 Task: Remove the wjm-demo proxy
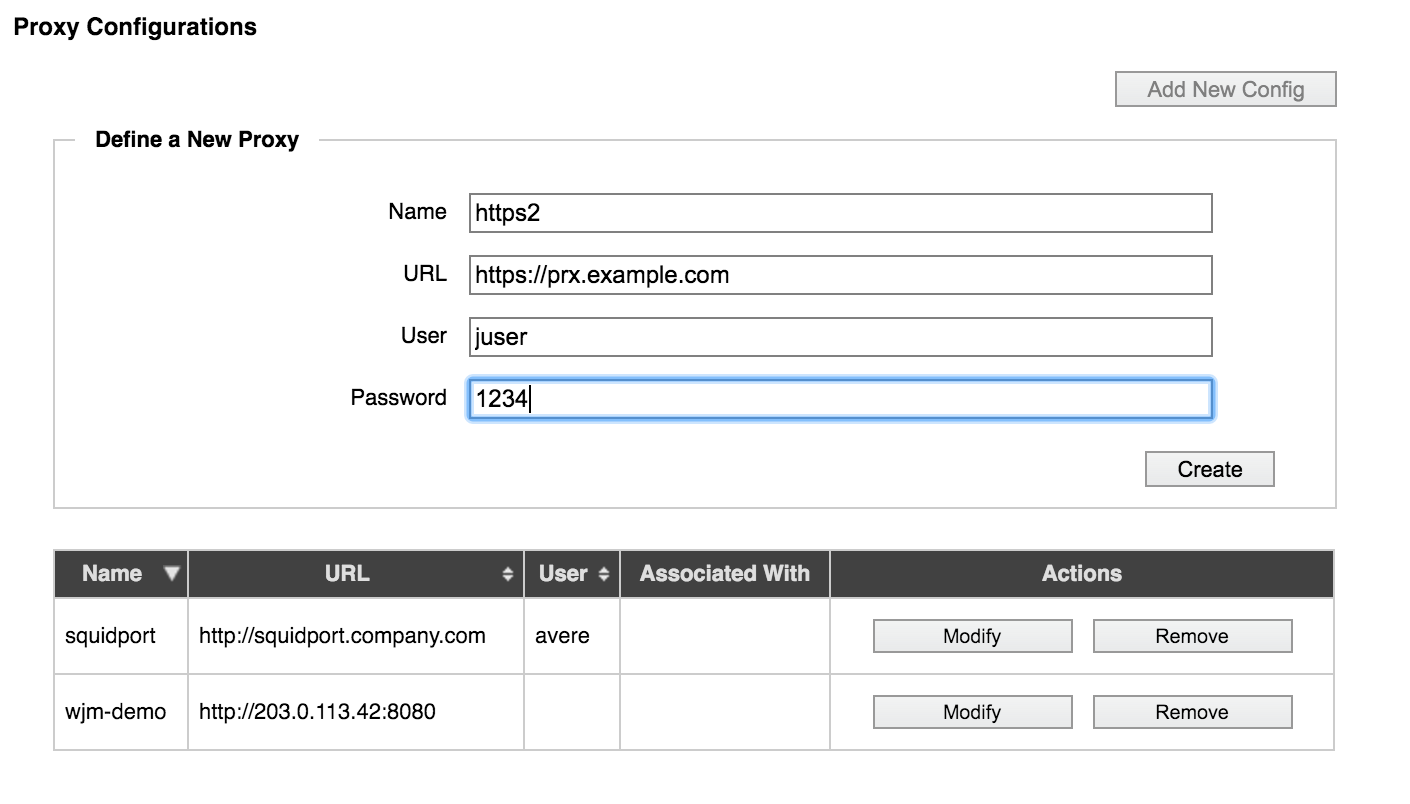click(x=1192, y=712)
